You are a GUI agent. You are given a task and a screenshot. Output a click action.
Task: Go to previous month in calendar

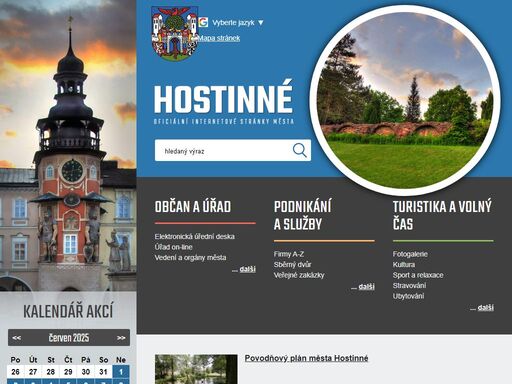16,338
